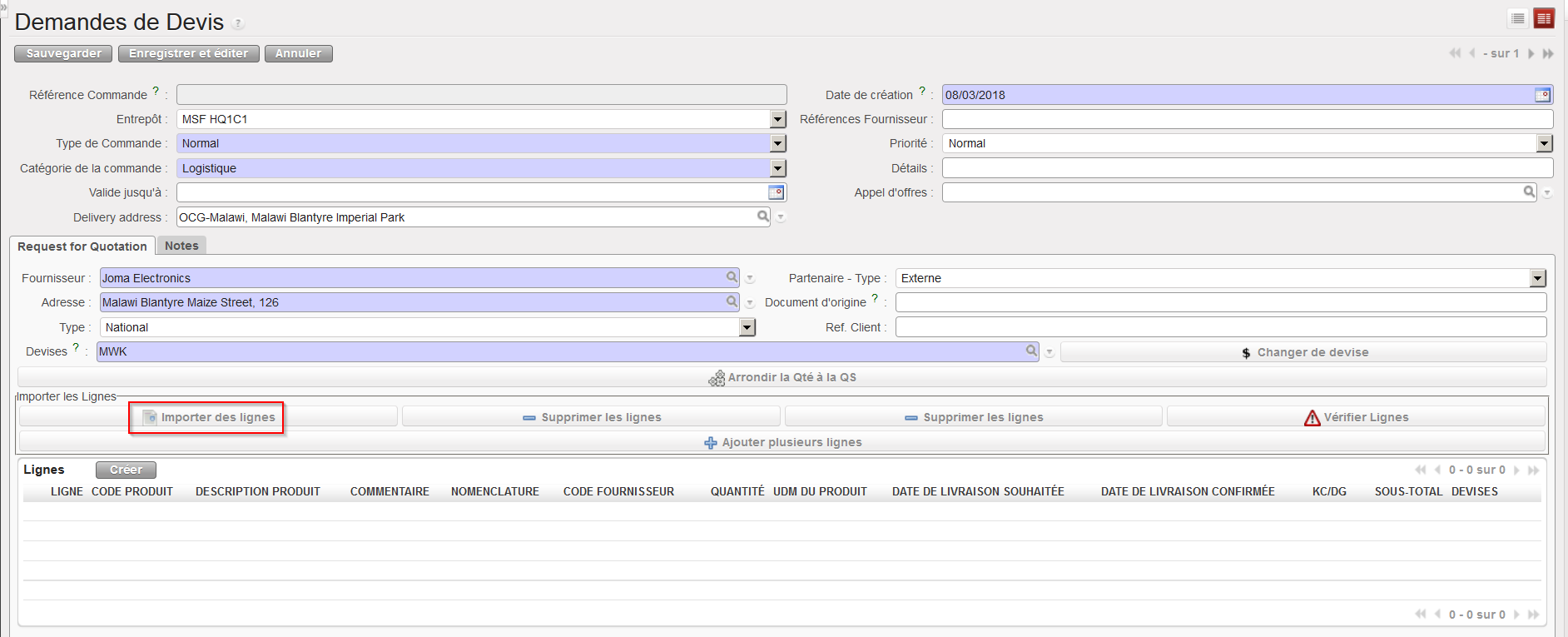Click the Fournisseur search magnifier icon

732,277
